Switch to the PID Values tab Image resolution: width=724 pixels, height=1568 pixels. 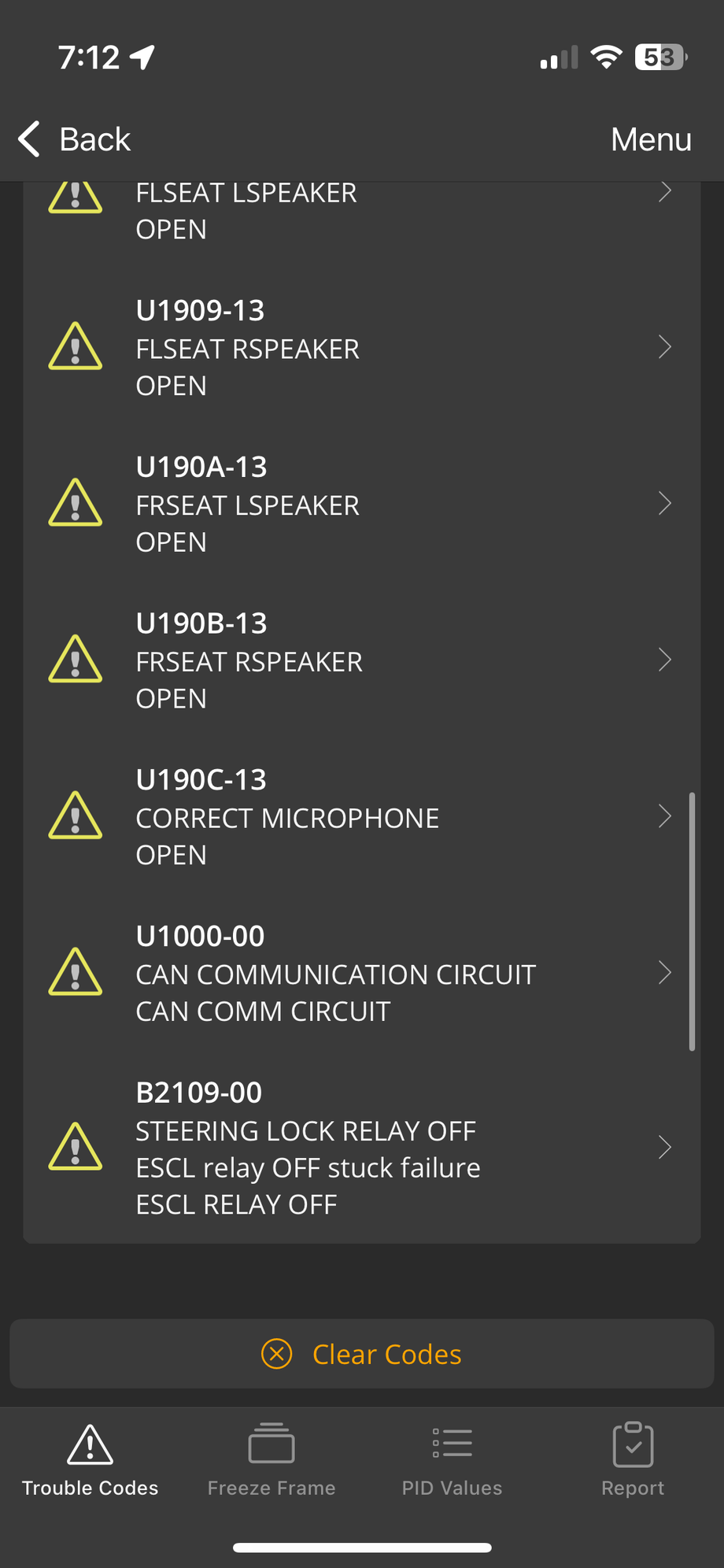coord(452,1459)
